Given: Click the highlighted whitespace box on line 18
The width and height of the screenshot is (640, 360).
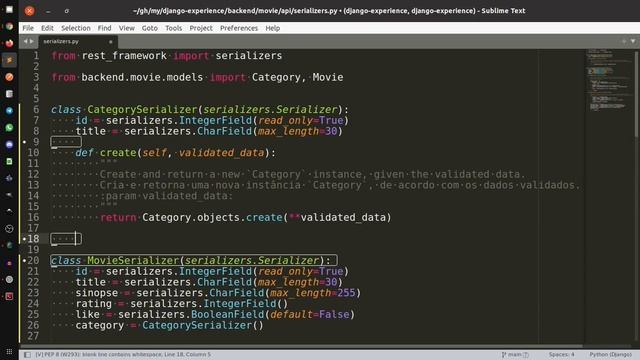Looking at the screenshot, I should (x=66, y=239).
